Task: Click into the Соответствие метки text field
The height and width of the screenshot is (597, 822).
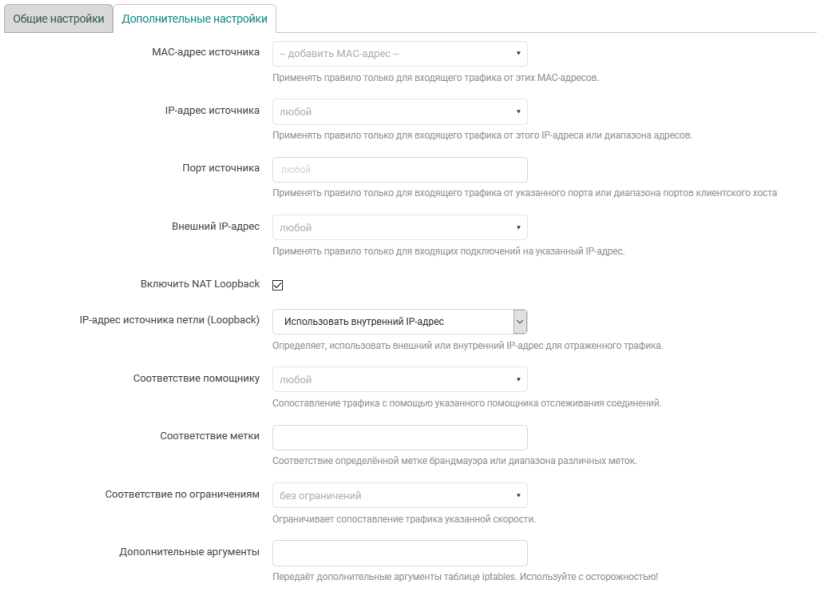Action: [399, 438]
